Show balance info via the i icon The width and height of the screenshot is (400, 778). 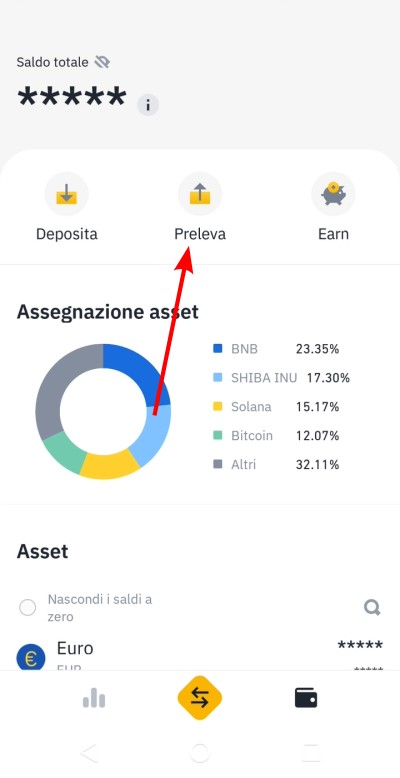148,105
